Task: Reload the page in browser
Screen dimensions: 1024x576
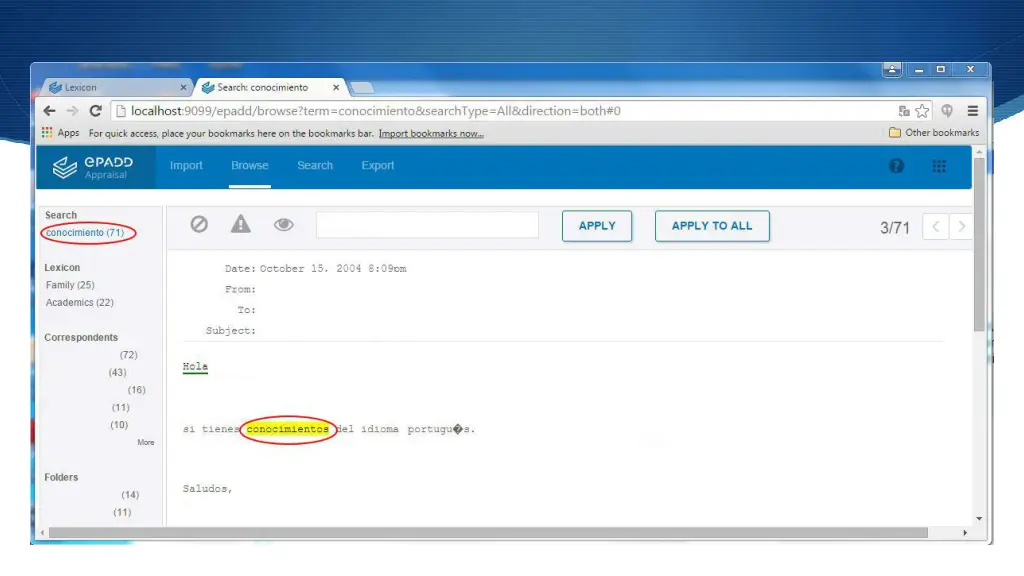Action: pyautogui.click(x=96, y=111)
